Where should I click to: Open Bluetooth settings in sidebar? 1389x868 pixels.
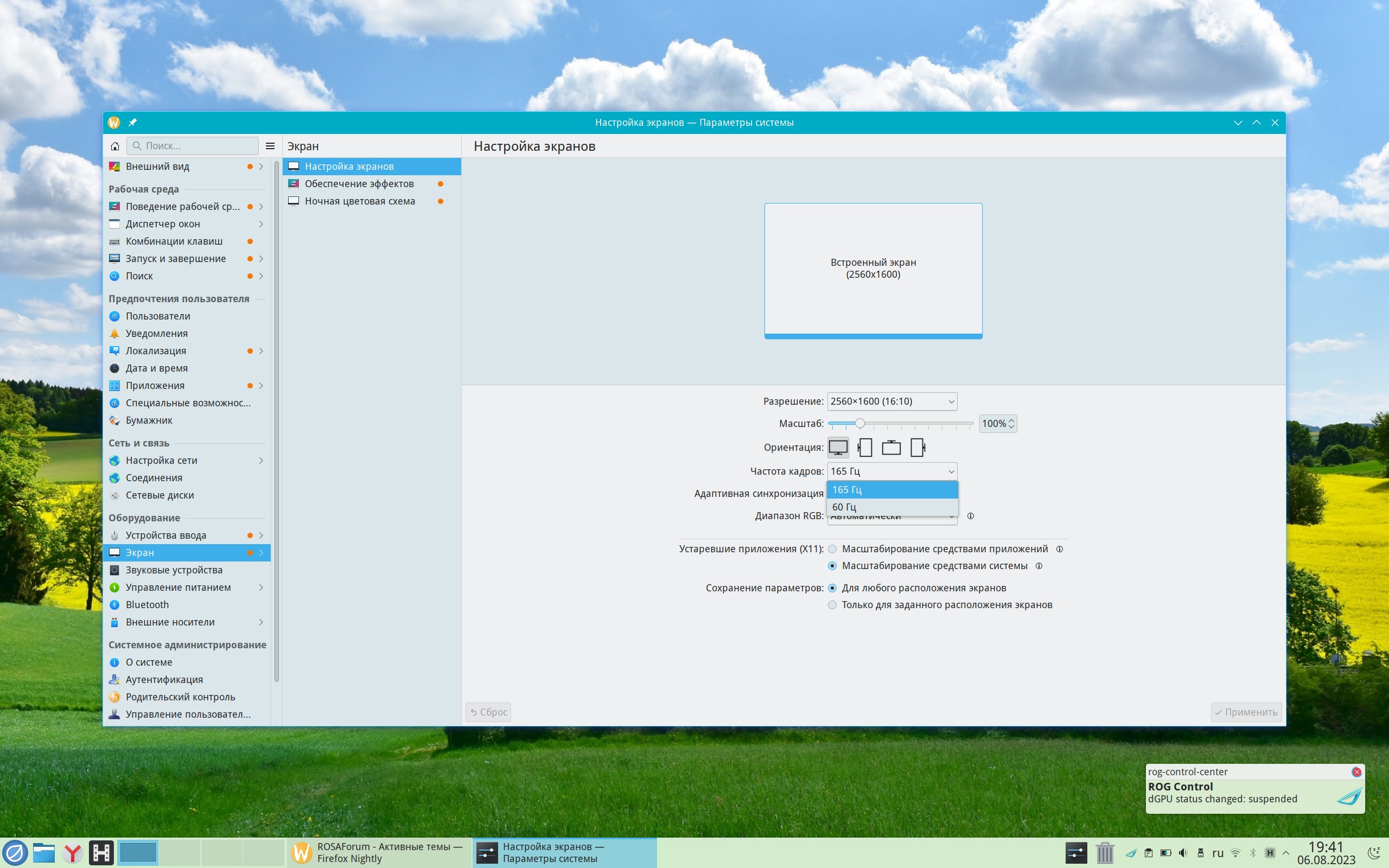pyautogui.click(x=147, y=604)
